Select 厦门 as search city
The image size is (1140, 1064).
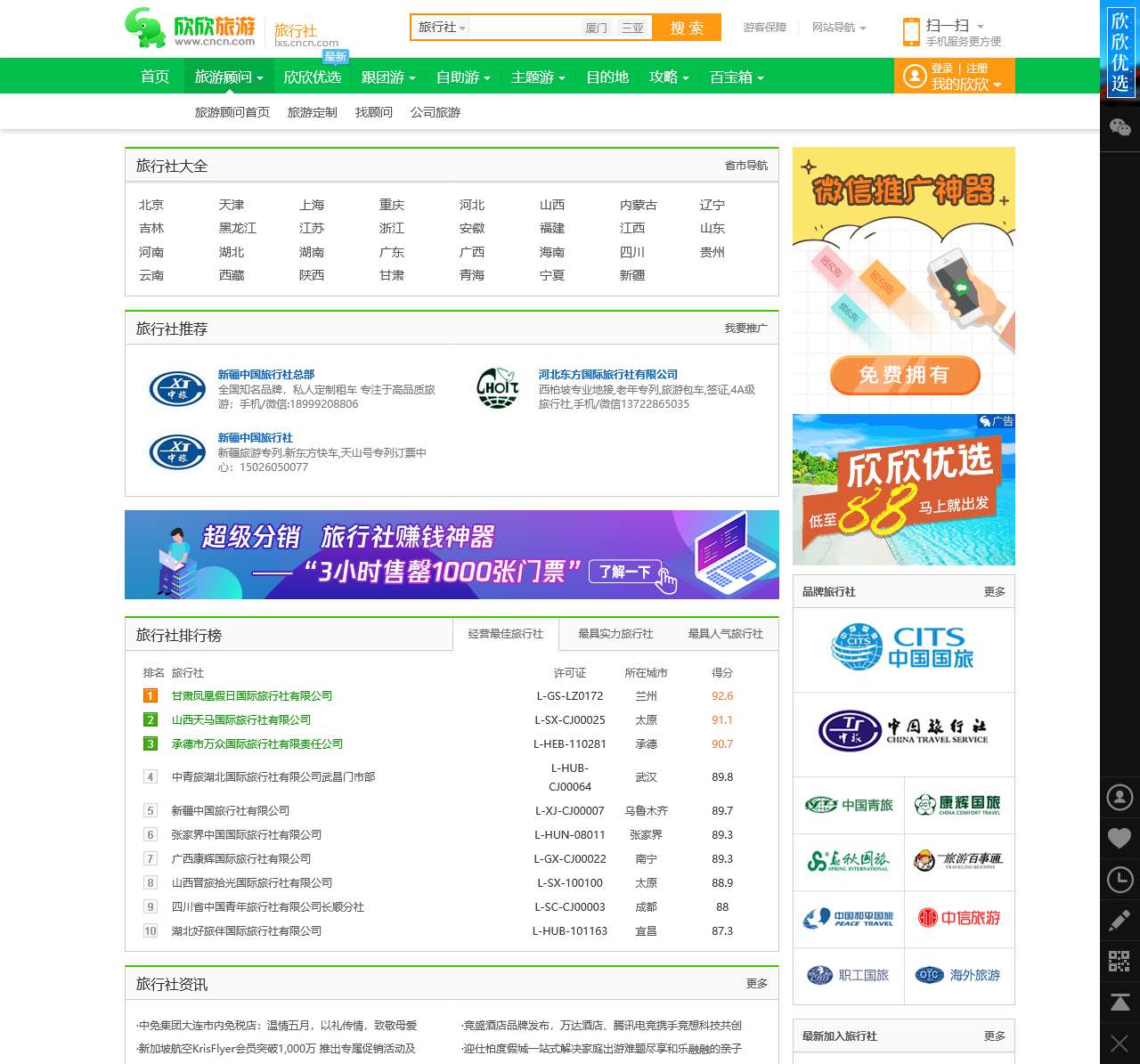595,28
